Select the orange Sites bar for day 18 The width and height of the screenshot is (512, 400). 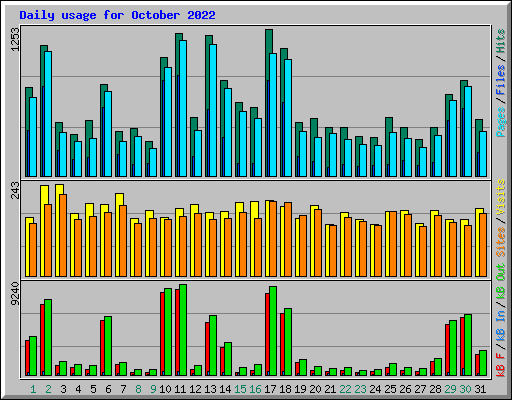click(x=288, y=239)
